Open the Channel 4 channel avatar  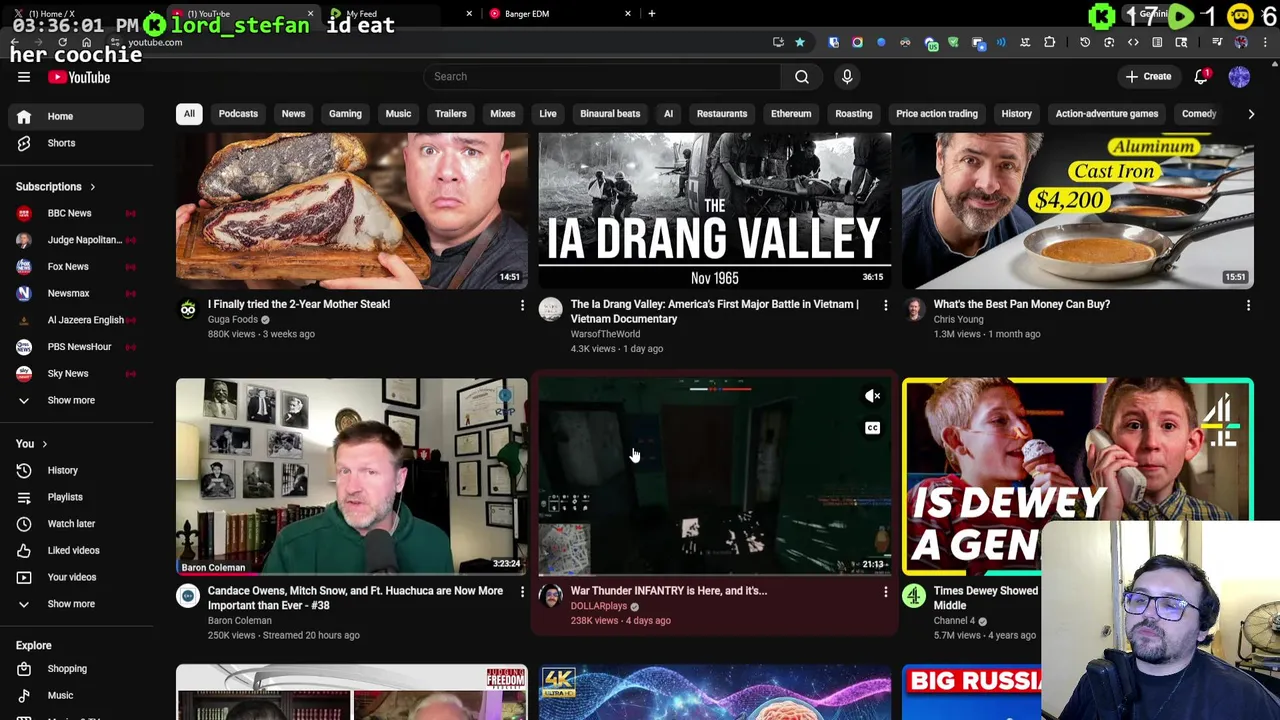coord(914,596)
